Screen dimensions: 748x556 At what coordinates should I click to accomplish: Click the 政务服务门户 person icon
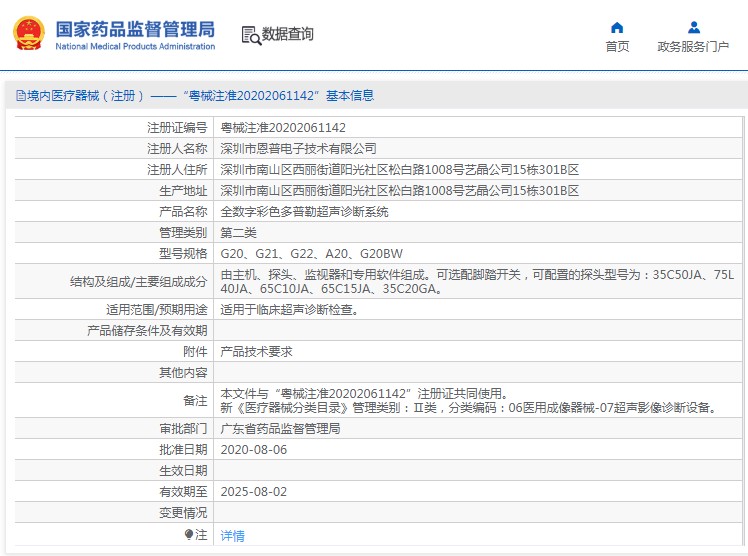(693, 27)
